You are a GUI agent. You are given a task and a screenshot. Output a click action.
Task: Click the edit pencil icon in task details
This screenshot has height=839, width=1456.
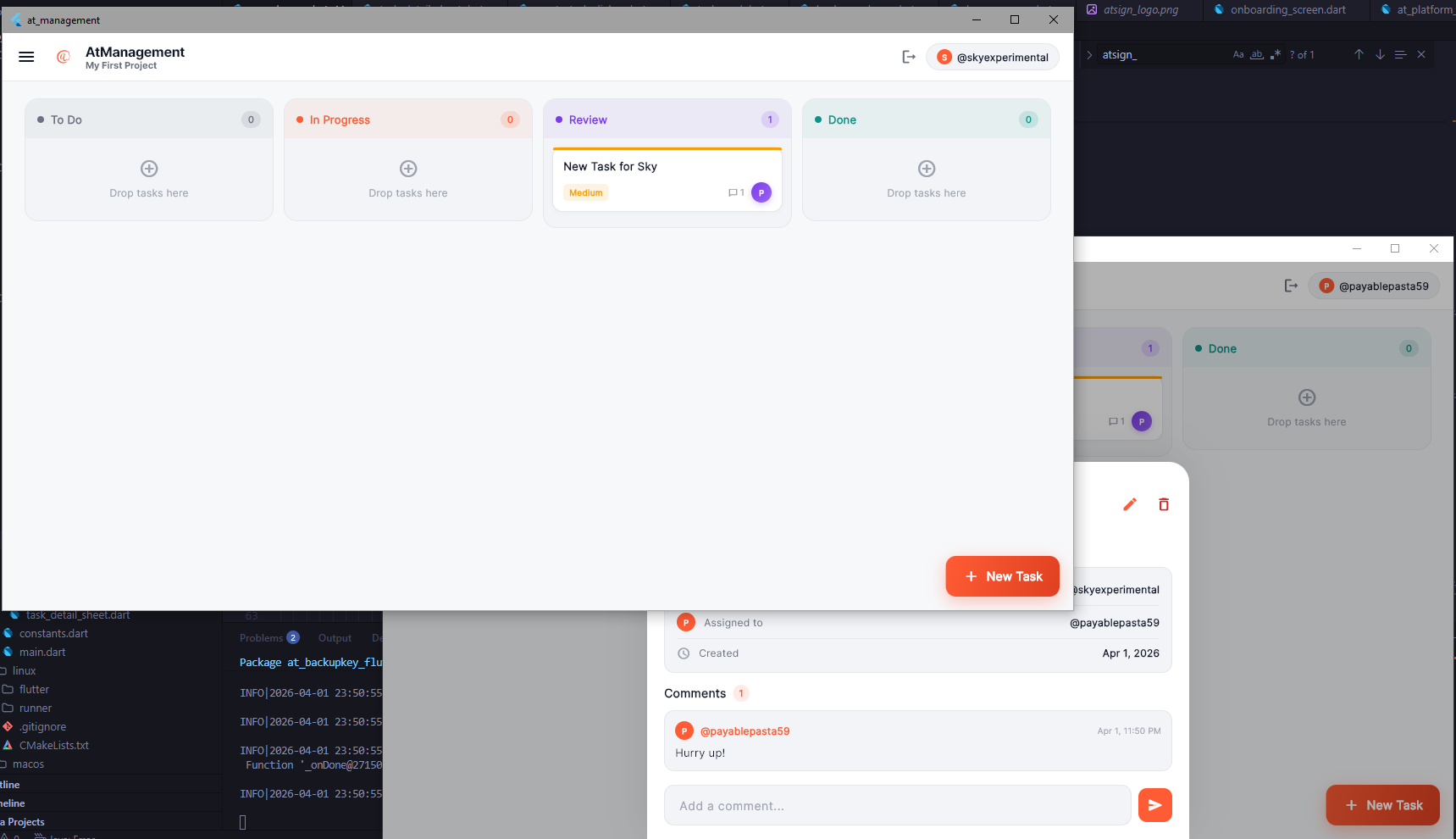click(x=1130, y=505)
